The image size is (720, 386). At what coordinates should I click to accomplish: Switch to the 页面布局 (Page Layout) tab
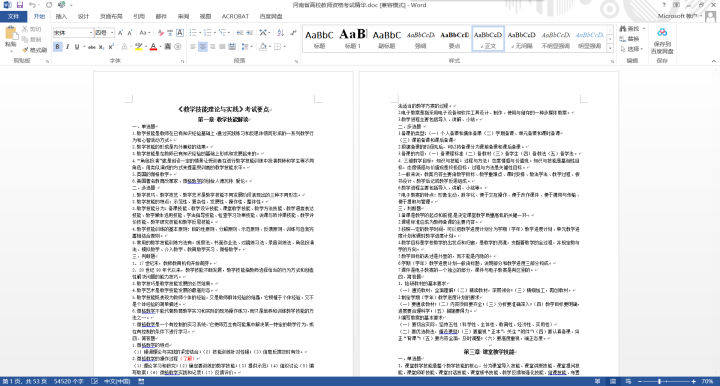111,17
